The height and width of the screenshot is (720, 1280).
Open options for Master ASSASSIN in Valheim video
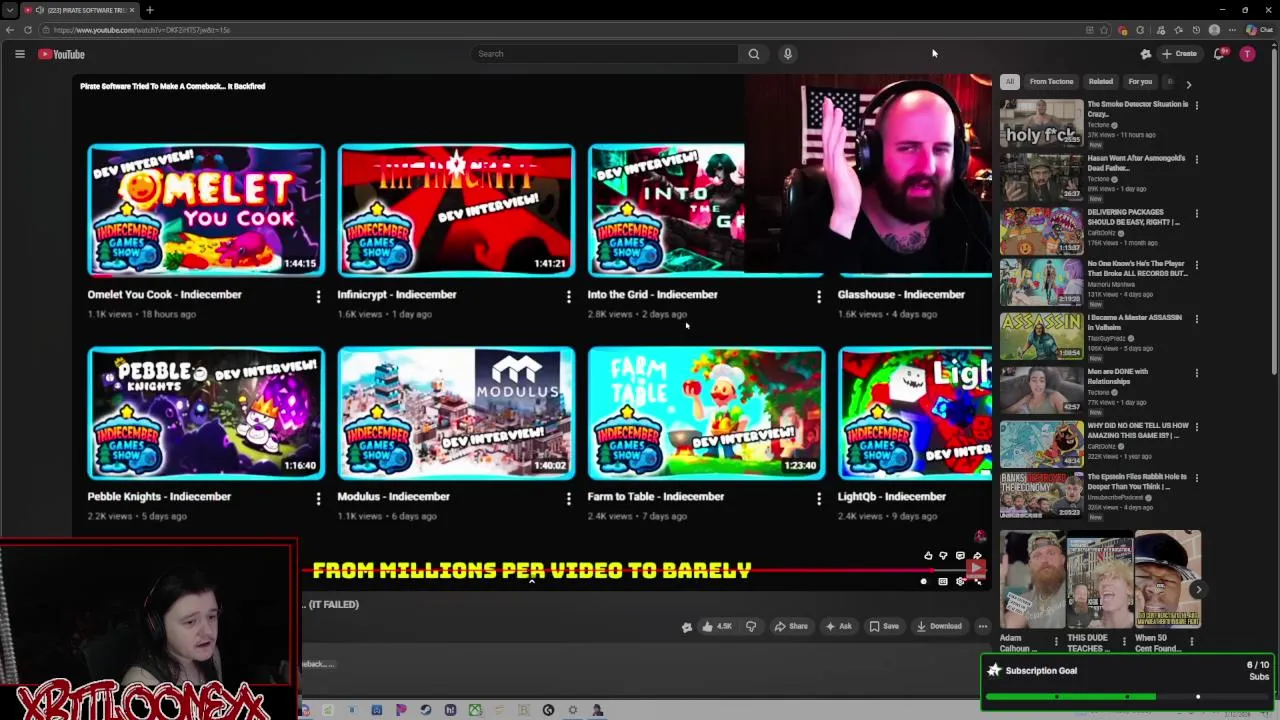point(1196,319)
